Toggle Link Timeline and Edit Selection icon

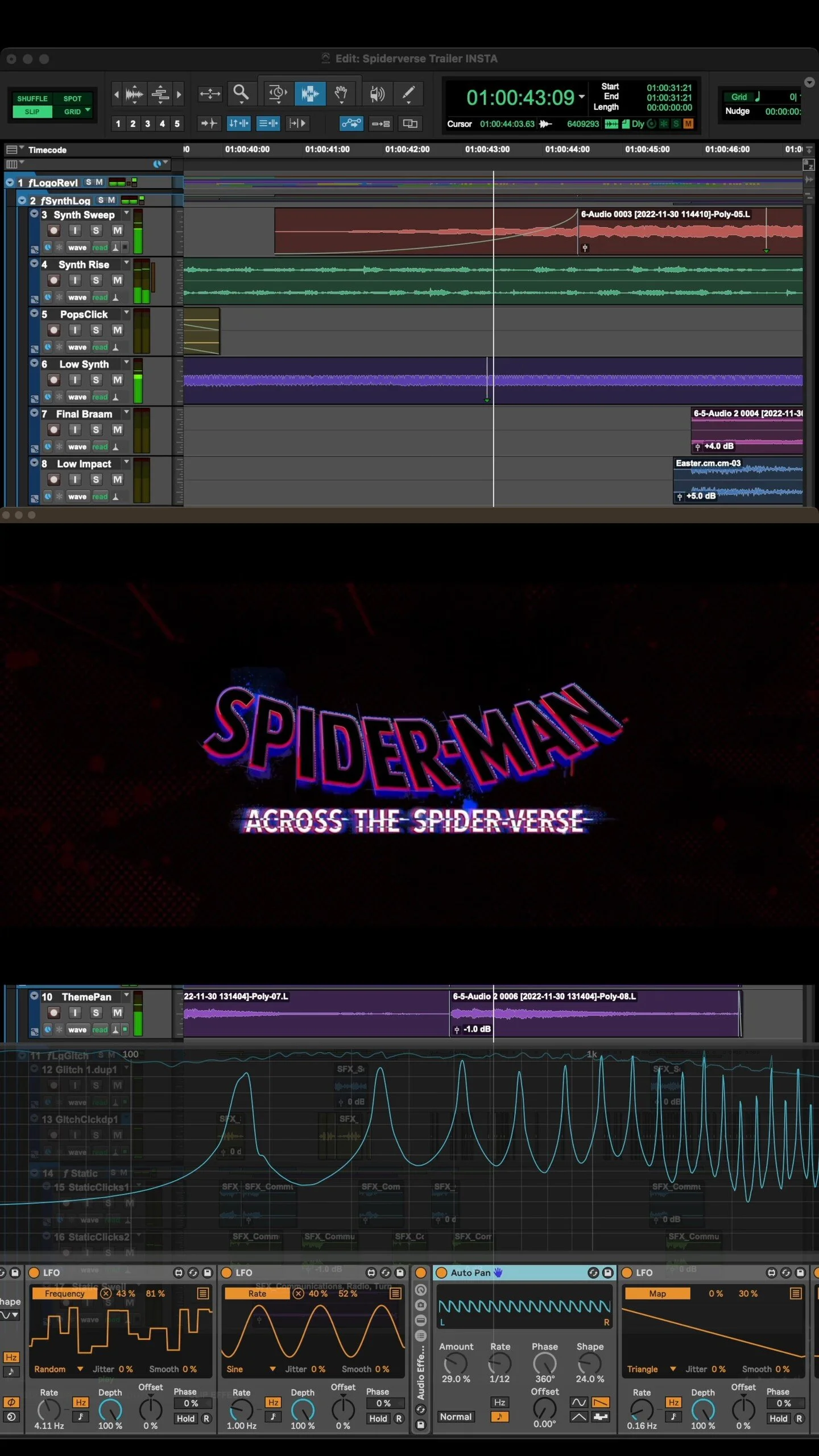click(x=239, y=123)
